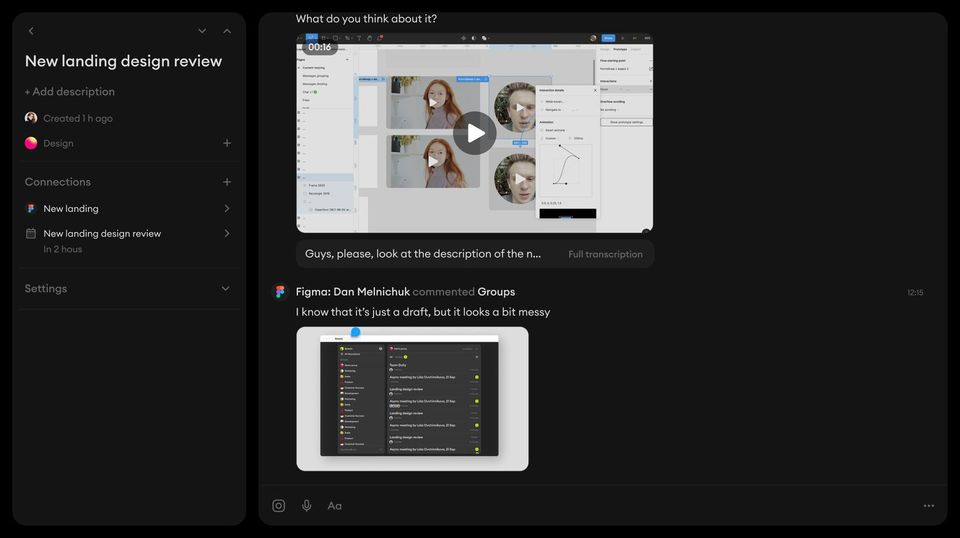Record a voice message with microphone icon

coord(307,506)
